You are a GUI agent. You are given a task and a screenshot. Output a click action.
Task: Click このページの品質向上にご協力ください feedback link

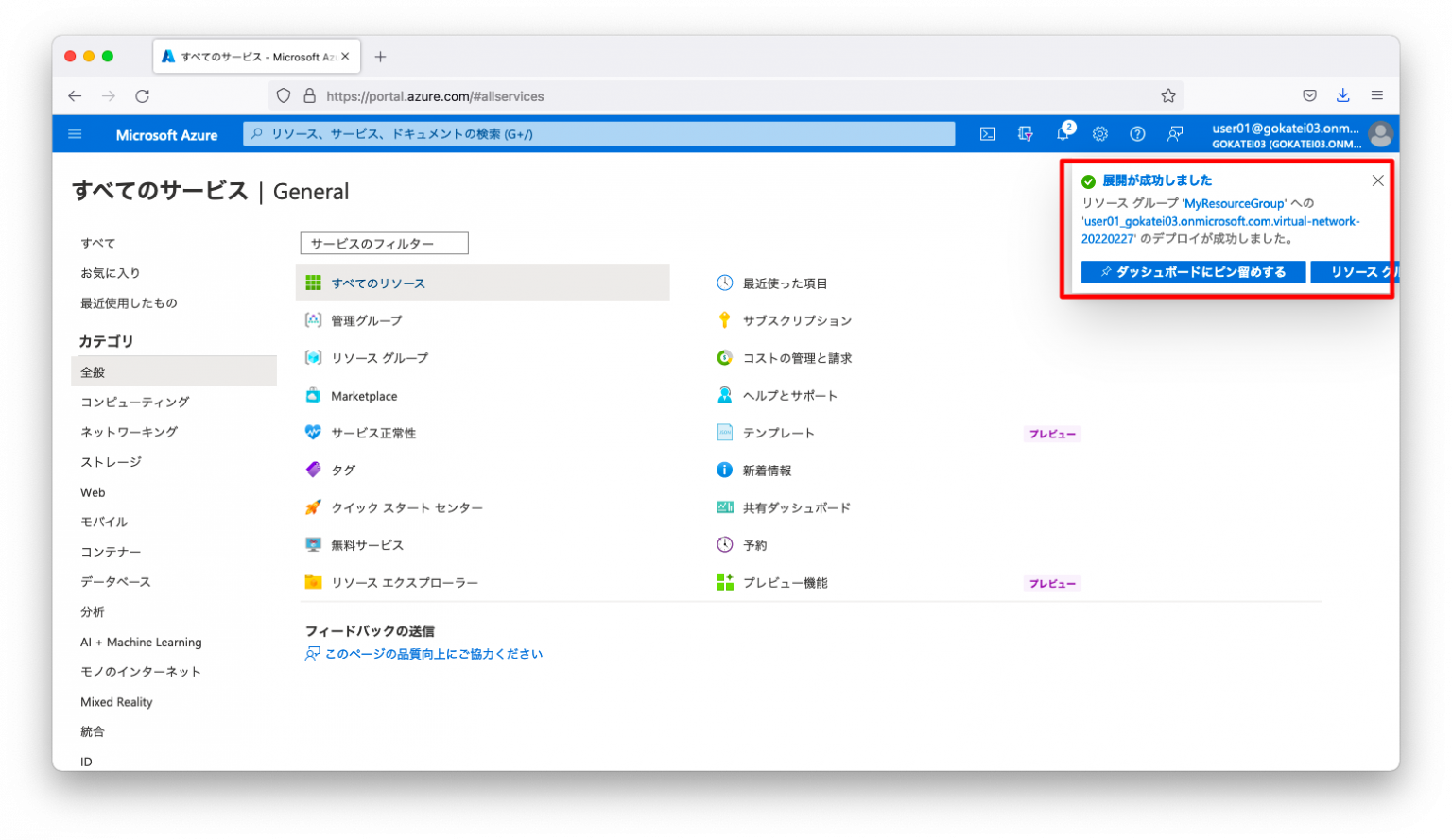click(434, 654)
